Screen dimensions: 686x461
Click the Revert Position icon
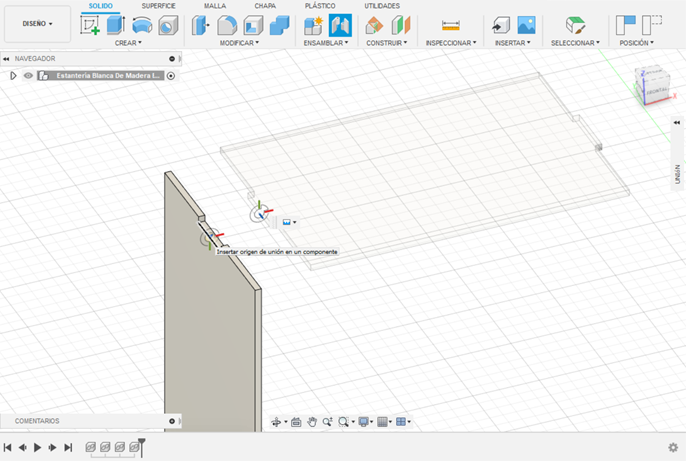click(x=652, y=25)
